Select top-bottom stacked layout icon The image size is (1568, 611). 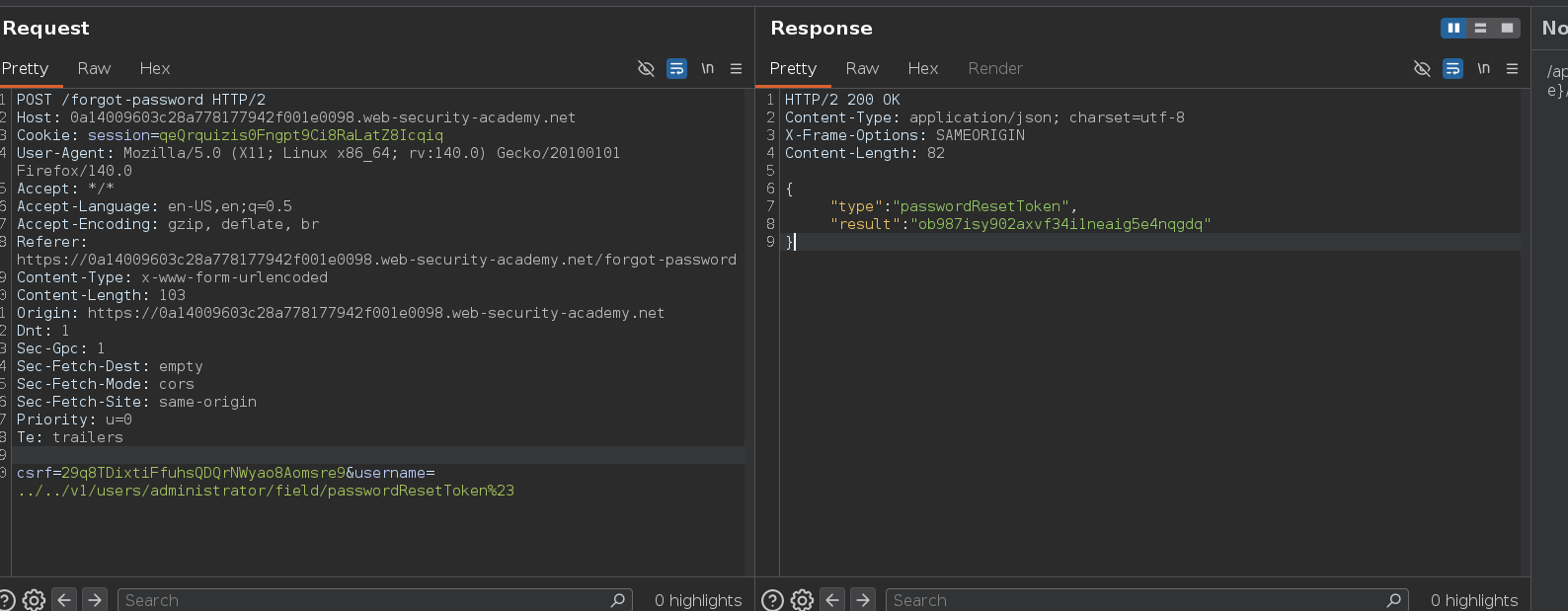[1480, 28]
